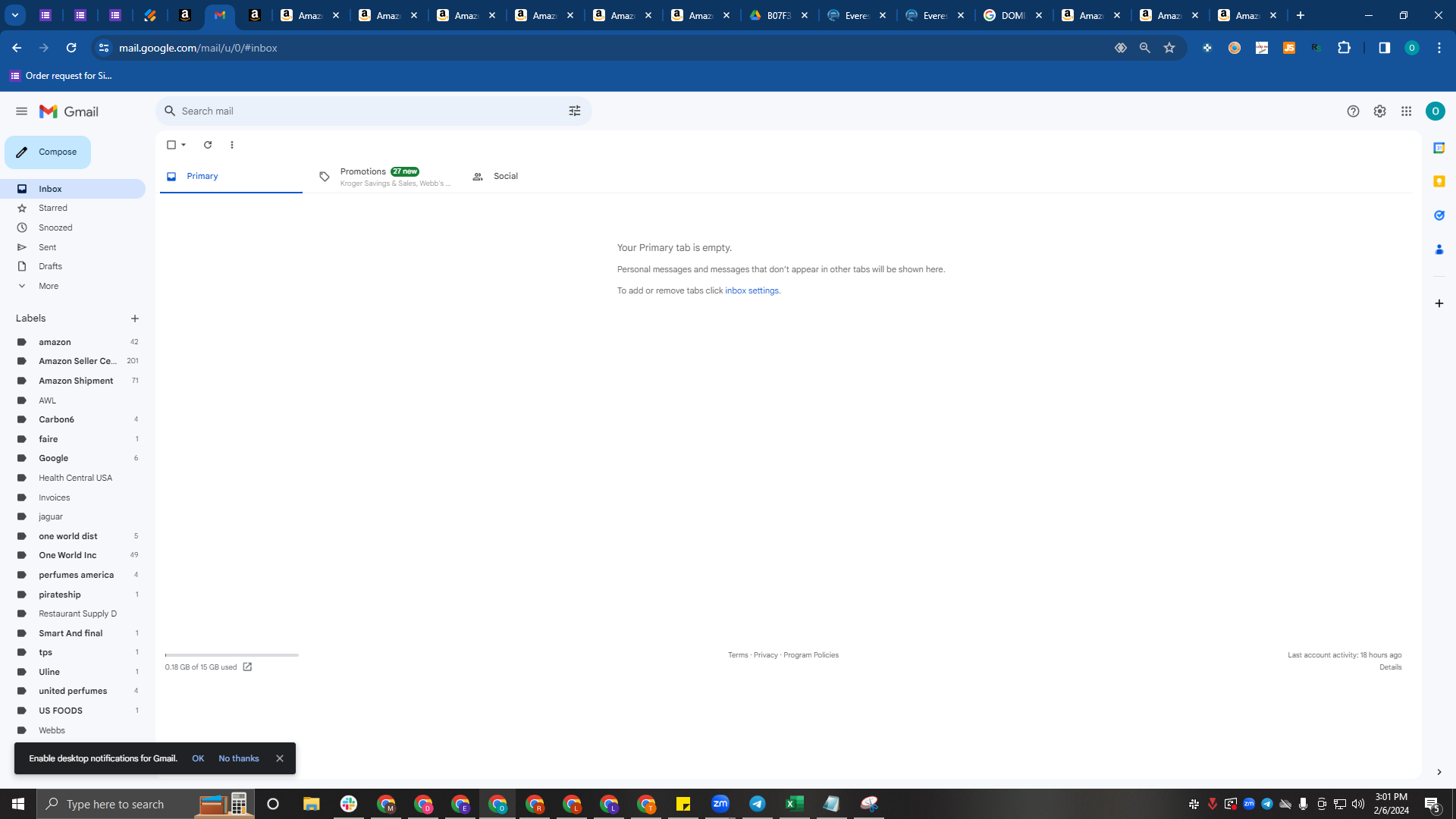This screenshot has width=1456, height=819.
Task: Open Chrome tab search dropdown
Action: coord(15,15)
